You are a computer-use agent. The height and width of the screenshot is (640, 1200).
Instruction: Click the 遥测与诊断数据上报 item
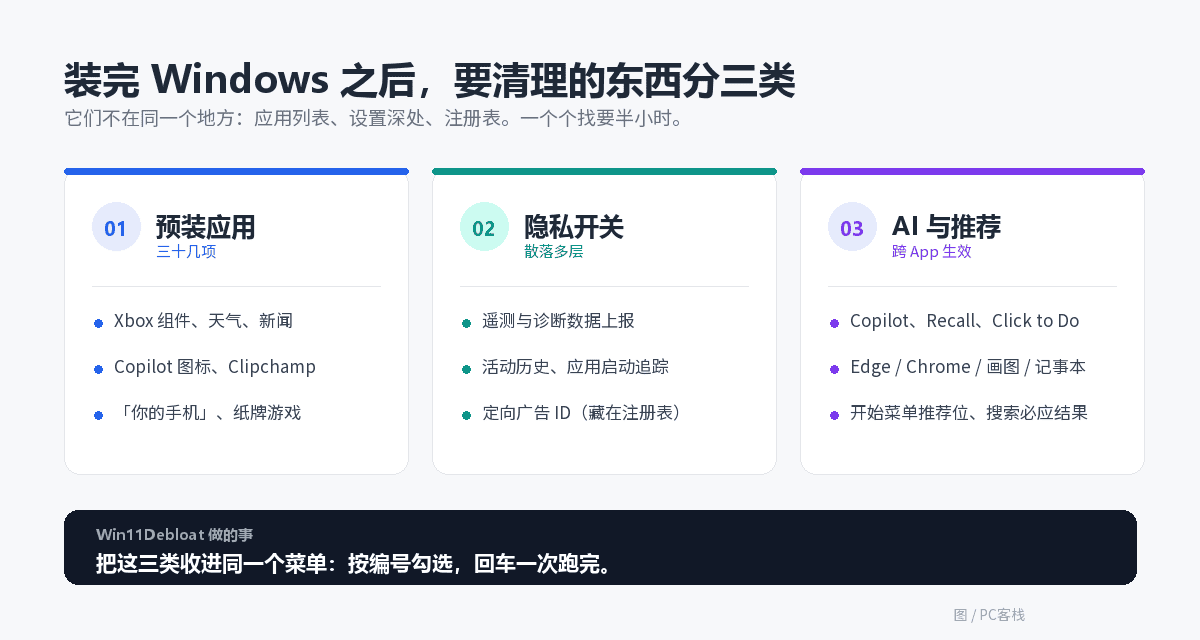click(558, 321)
